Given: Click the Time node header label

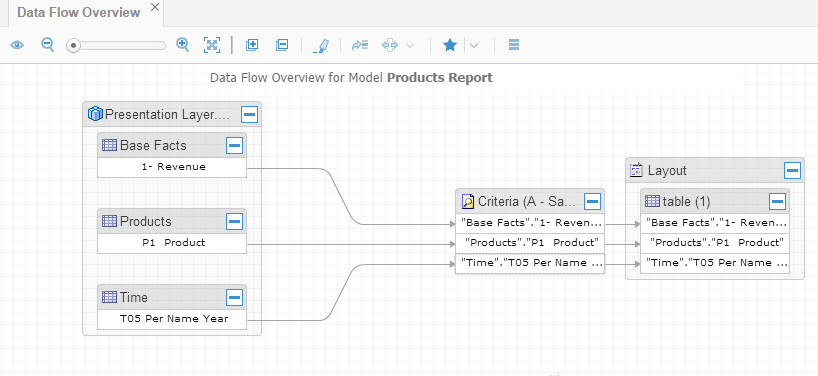Looking at the screenshot, I should click(x=134, y=298).
